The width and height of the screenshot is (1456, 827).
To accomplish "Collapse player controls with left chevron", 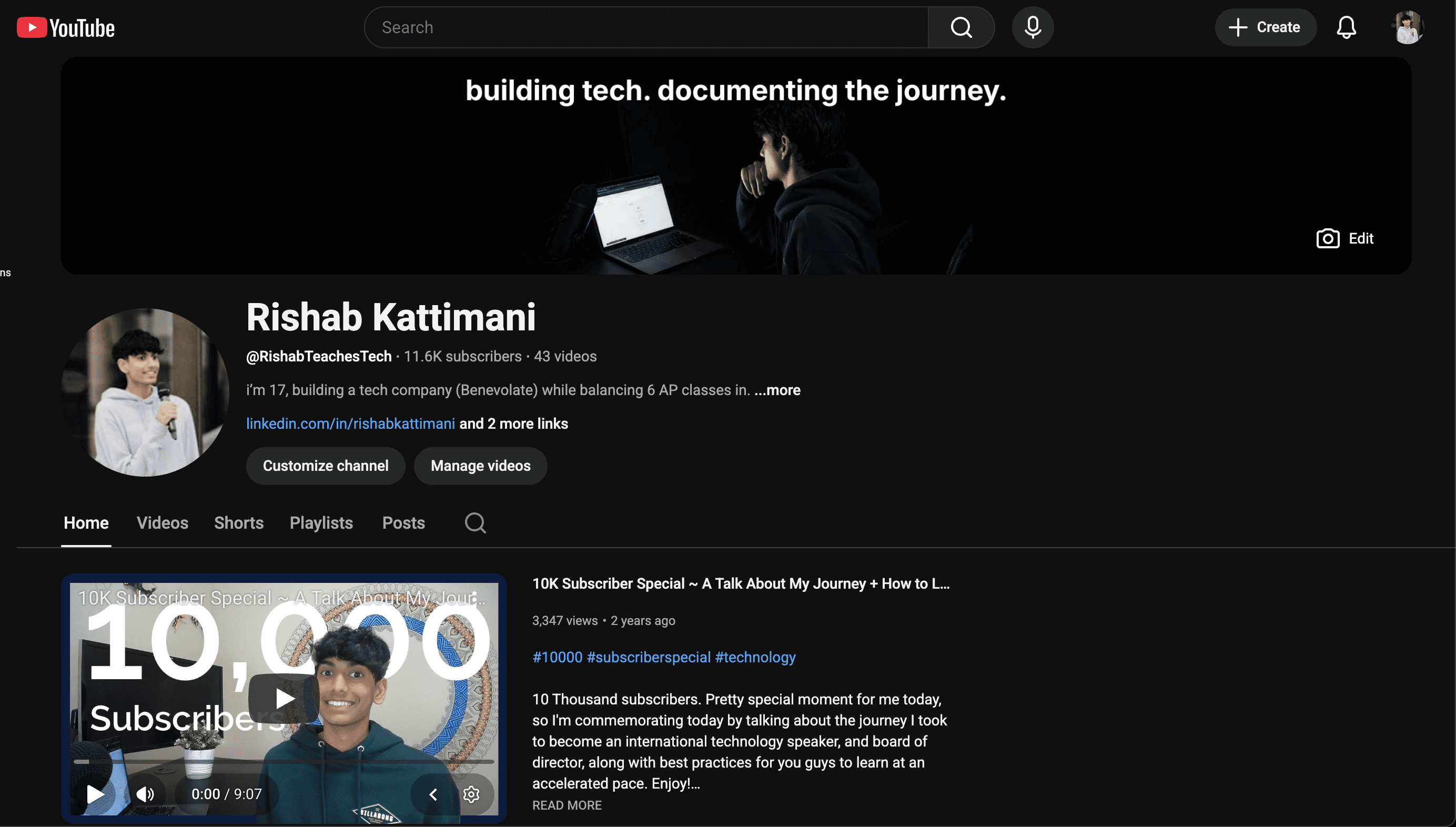I will (433, 794).
